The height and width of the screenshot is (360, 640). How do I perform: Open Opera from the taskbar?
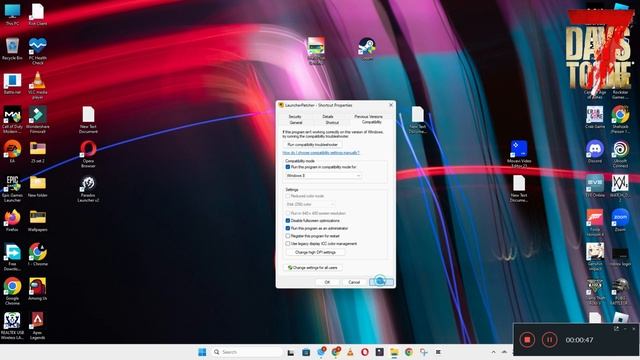tap(364, 352)
